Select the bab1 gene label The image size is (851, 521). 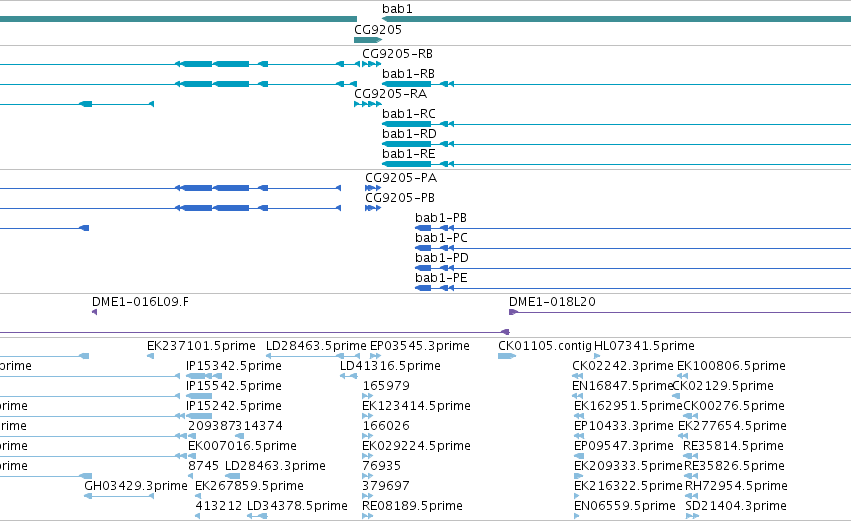(397, 9)
